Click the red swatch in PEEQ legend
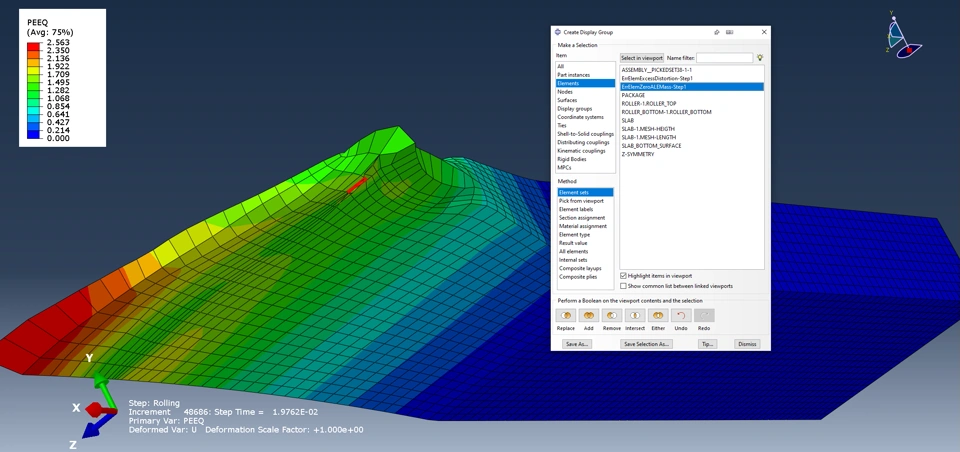This screenshot has height=452, width=960. 34,47
